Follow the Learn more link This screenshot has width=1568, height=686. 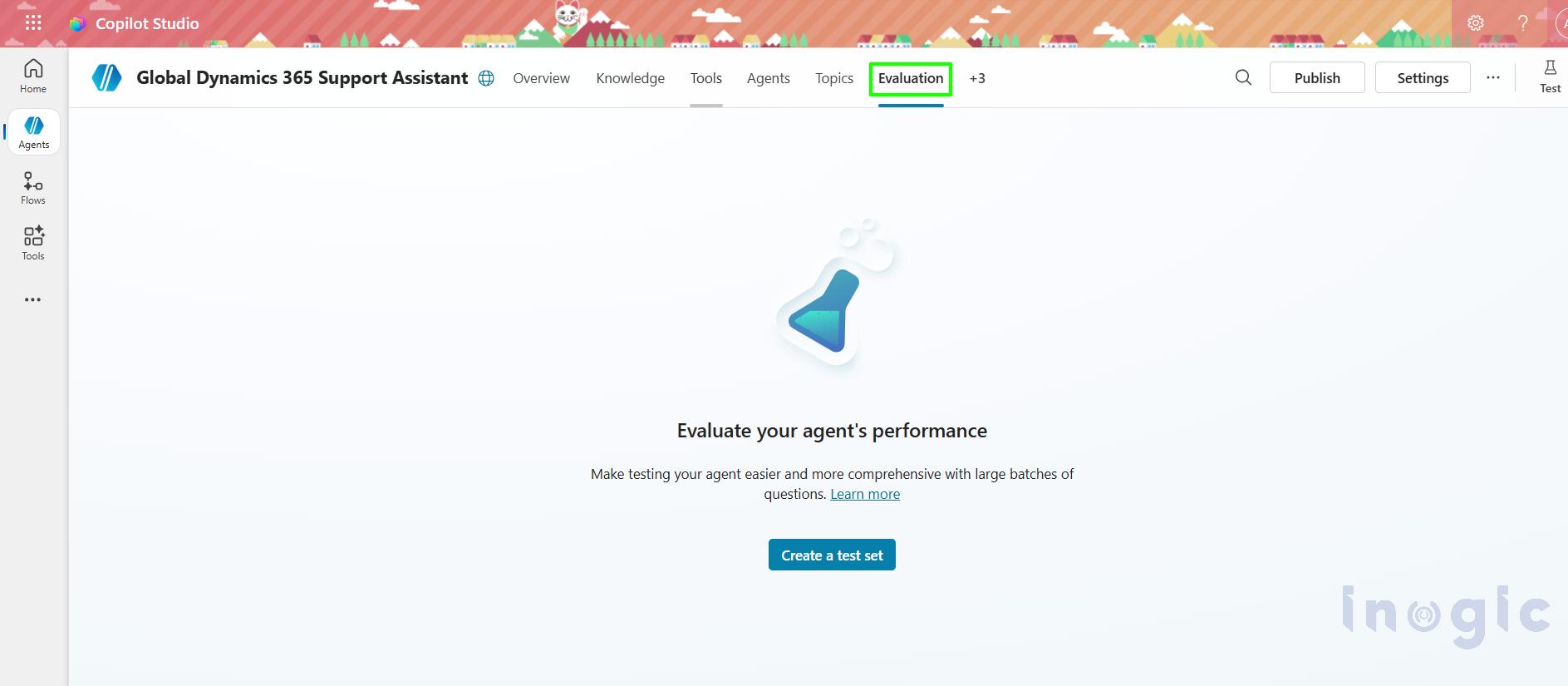point(865,494)
